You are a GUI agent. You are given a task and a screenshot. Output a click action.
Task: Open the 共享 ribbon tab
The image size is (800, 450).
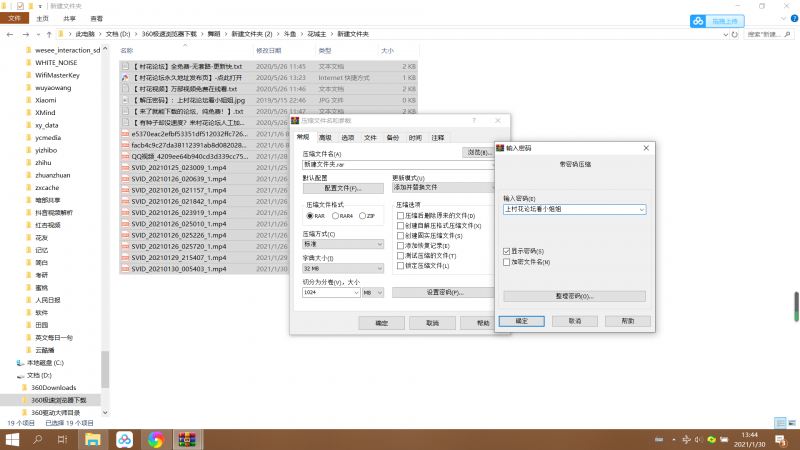(x=68, y=18)
